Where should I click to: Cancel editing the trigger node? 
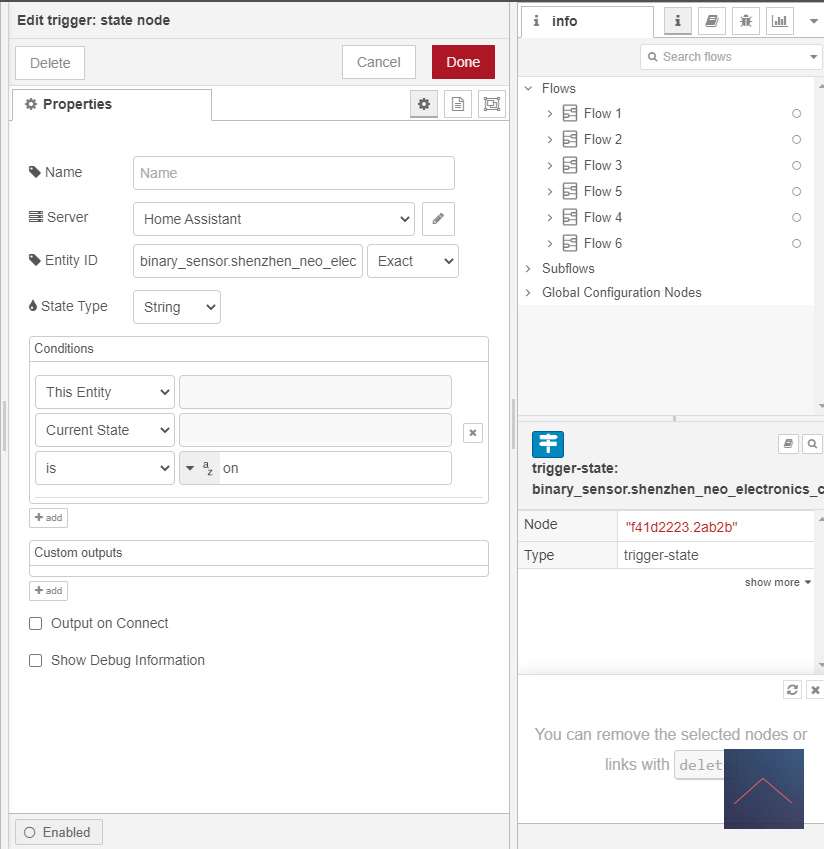(378, 62)
